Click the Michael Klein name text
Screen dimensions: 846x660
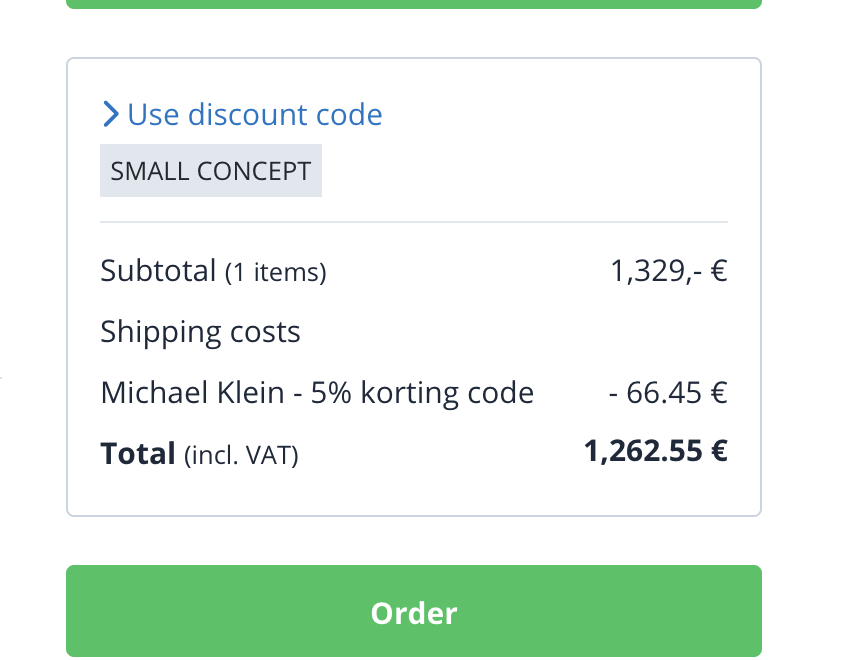tap(192, 393)
